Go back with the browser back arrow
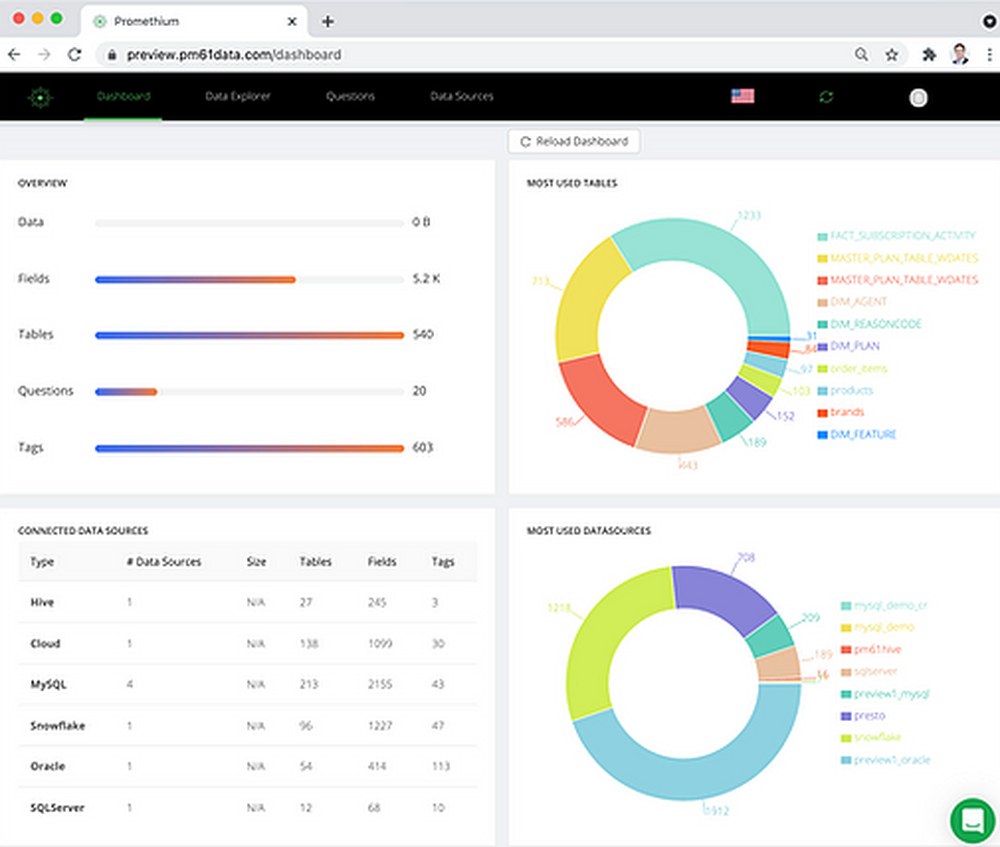The height and width of the screenshot is (847, 1000). 14,55
